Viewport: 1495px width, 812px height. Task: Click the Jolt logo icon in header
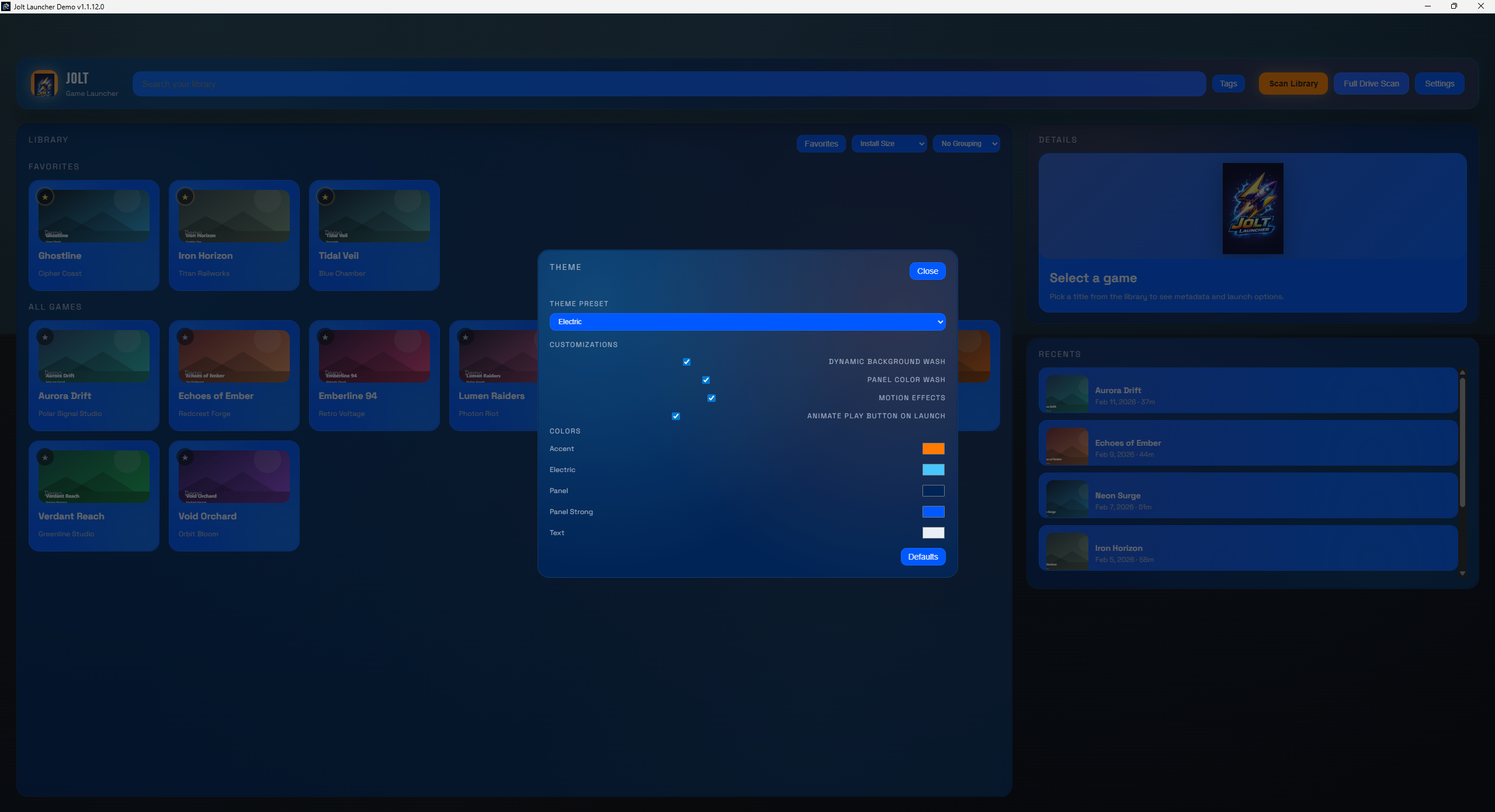(x=44, y=84)
